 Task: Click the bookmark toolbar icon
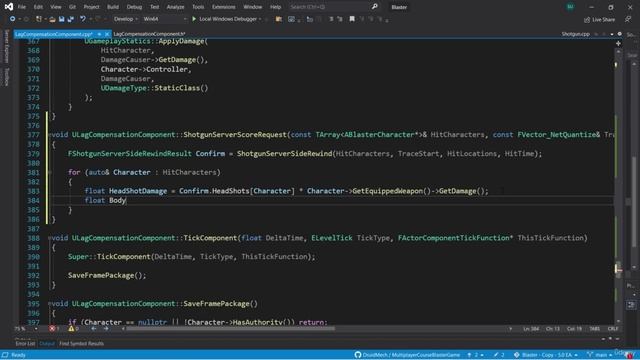[352, 19]
